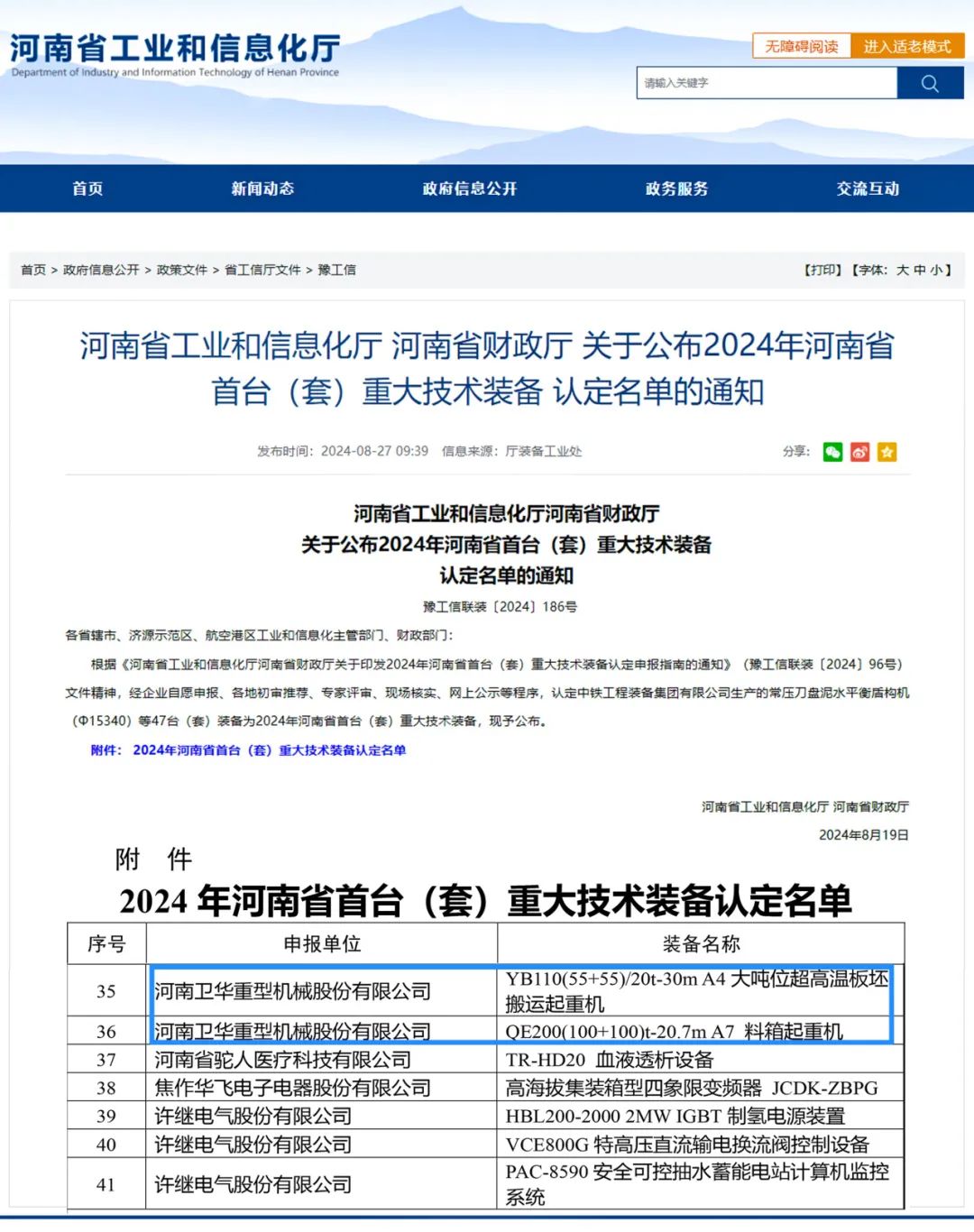The image size is (974, 1232).
Task: Open the attachment 2024年河南省首台（套）重大技术装备认定名单
Action: click(270, 750)
